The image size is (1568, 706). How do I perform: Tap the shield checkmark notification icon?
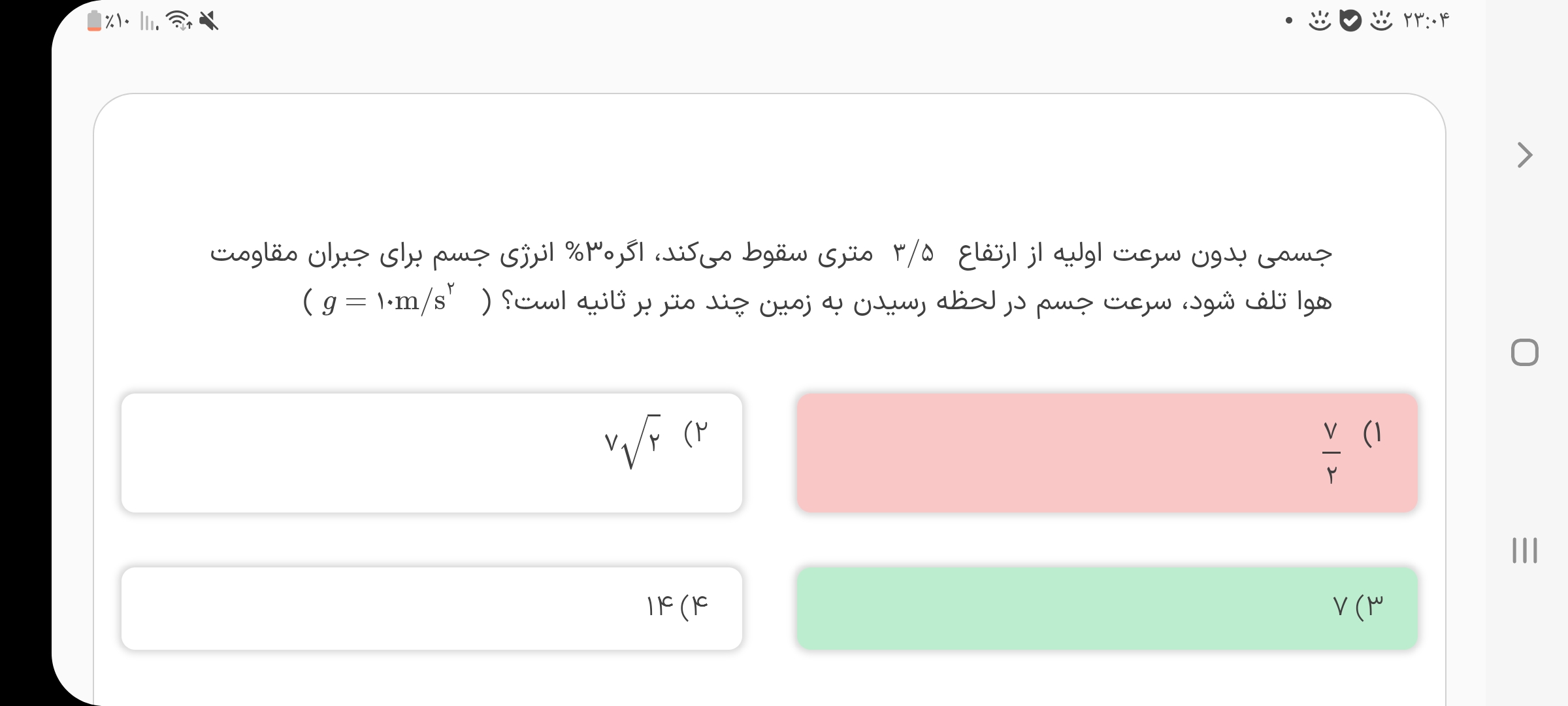pos(1350,21)
